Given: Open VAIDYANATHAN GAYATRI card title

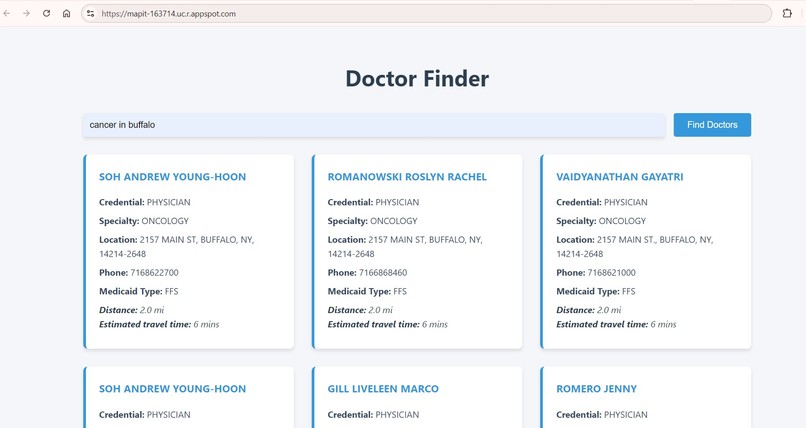Looking at the screenshot, I should [x=620, y=177].
